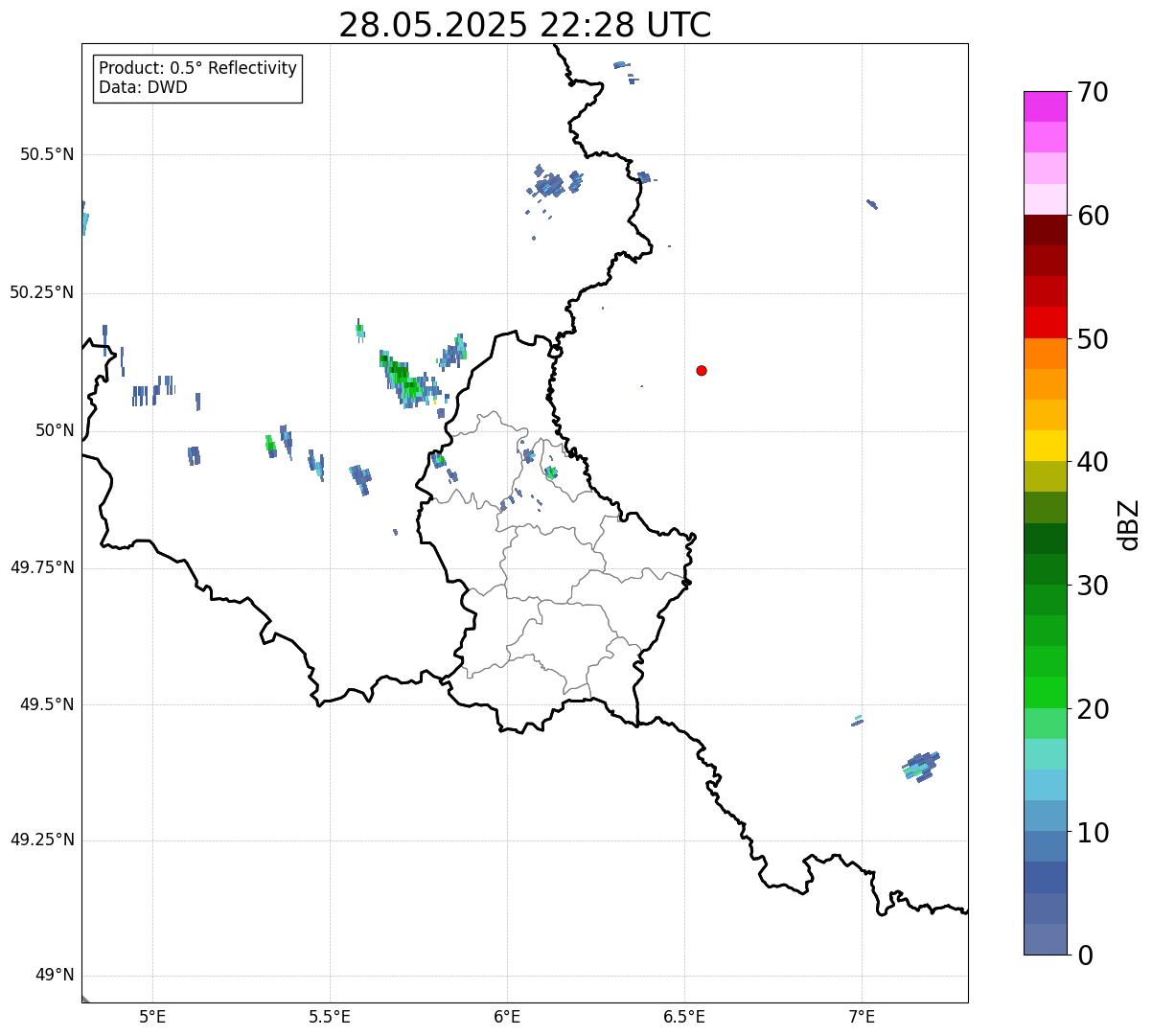Click the yellow 40 dBZ colorbar swatch
1152x1036 pixels.
1045,446
